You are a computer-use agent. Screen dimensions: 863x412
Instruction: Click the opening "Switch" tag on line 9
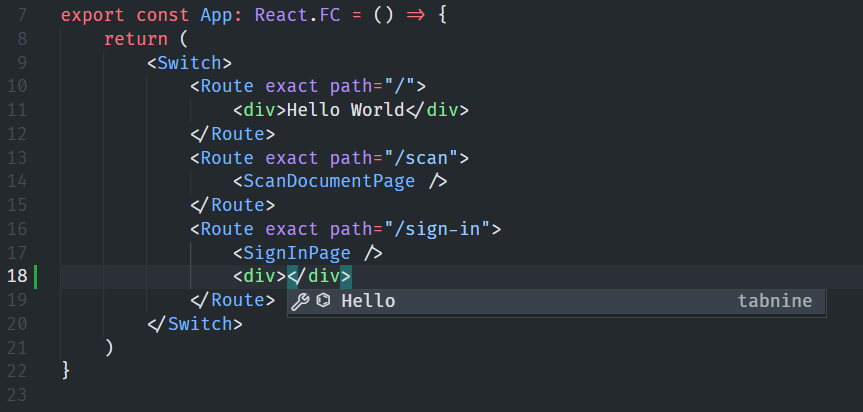[x=190, y=63]
